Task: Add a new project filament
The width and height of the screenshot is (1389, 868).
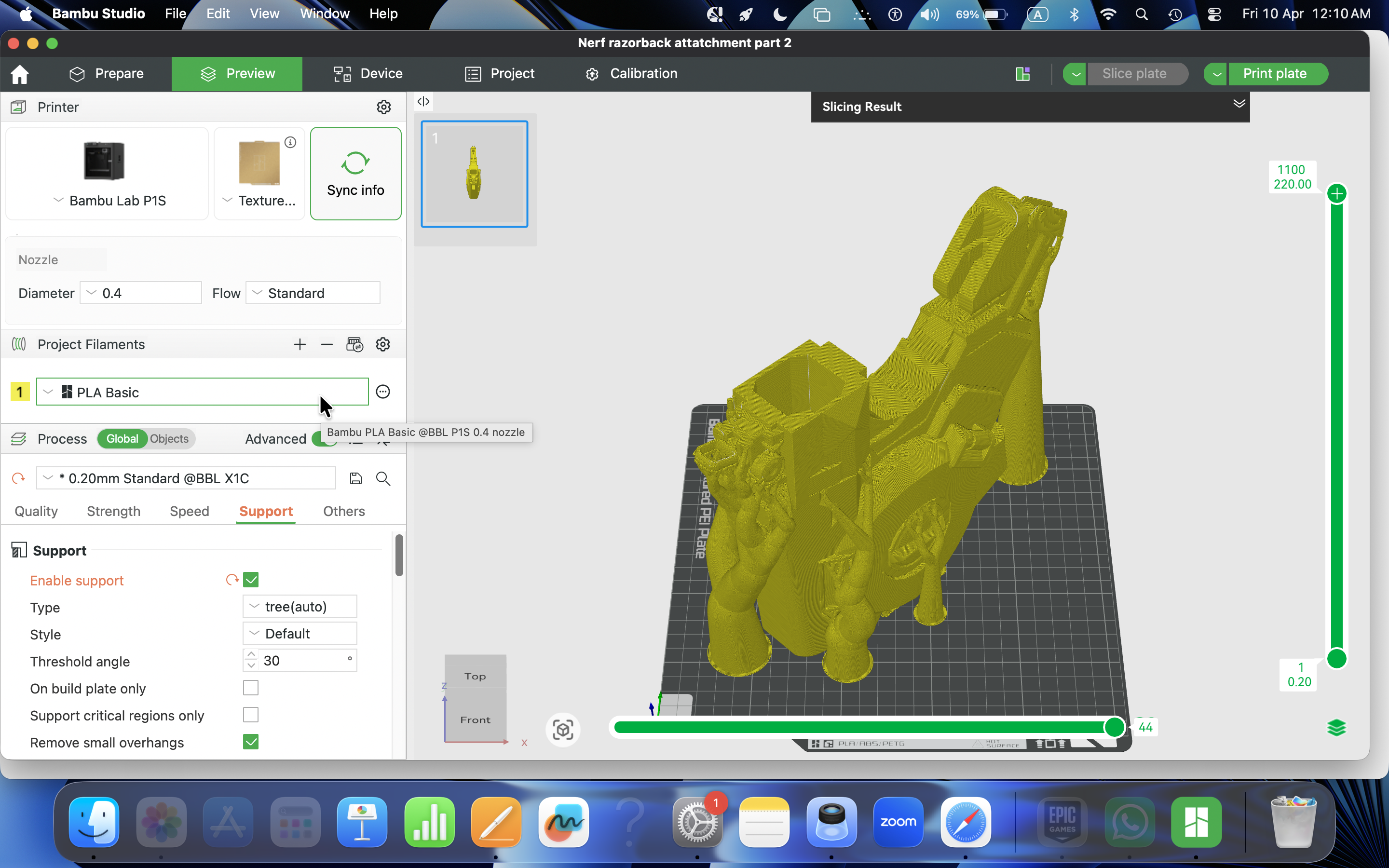Action: click(x=300, y=344)
